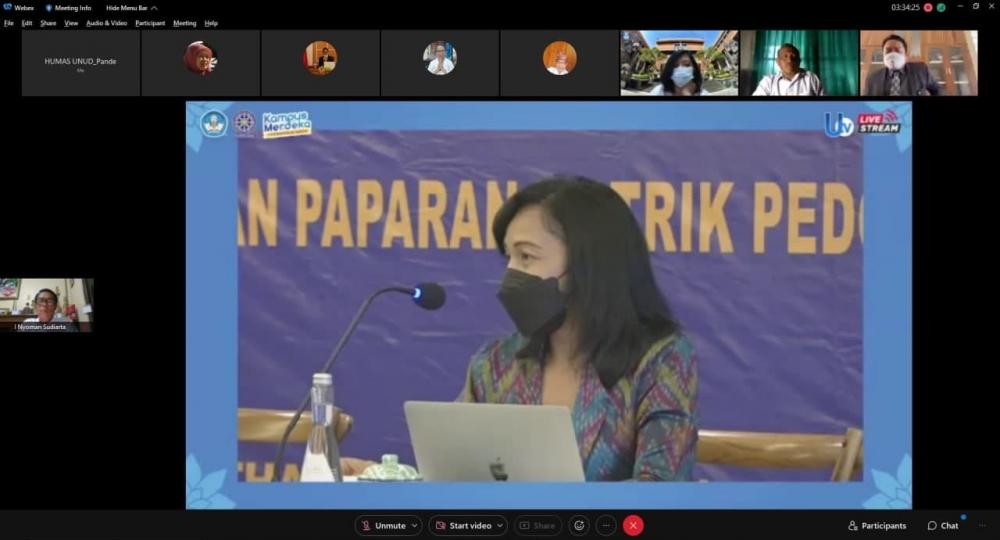
Task: Leave the meeting with the red X button
Action: coord(633,525)
